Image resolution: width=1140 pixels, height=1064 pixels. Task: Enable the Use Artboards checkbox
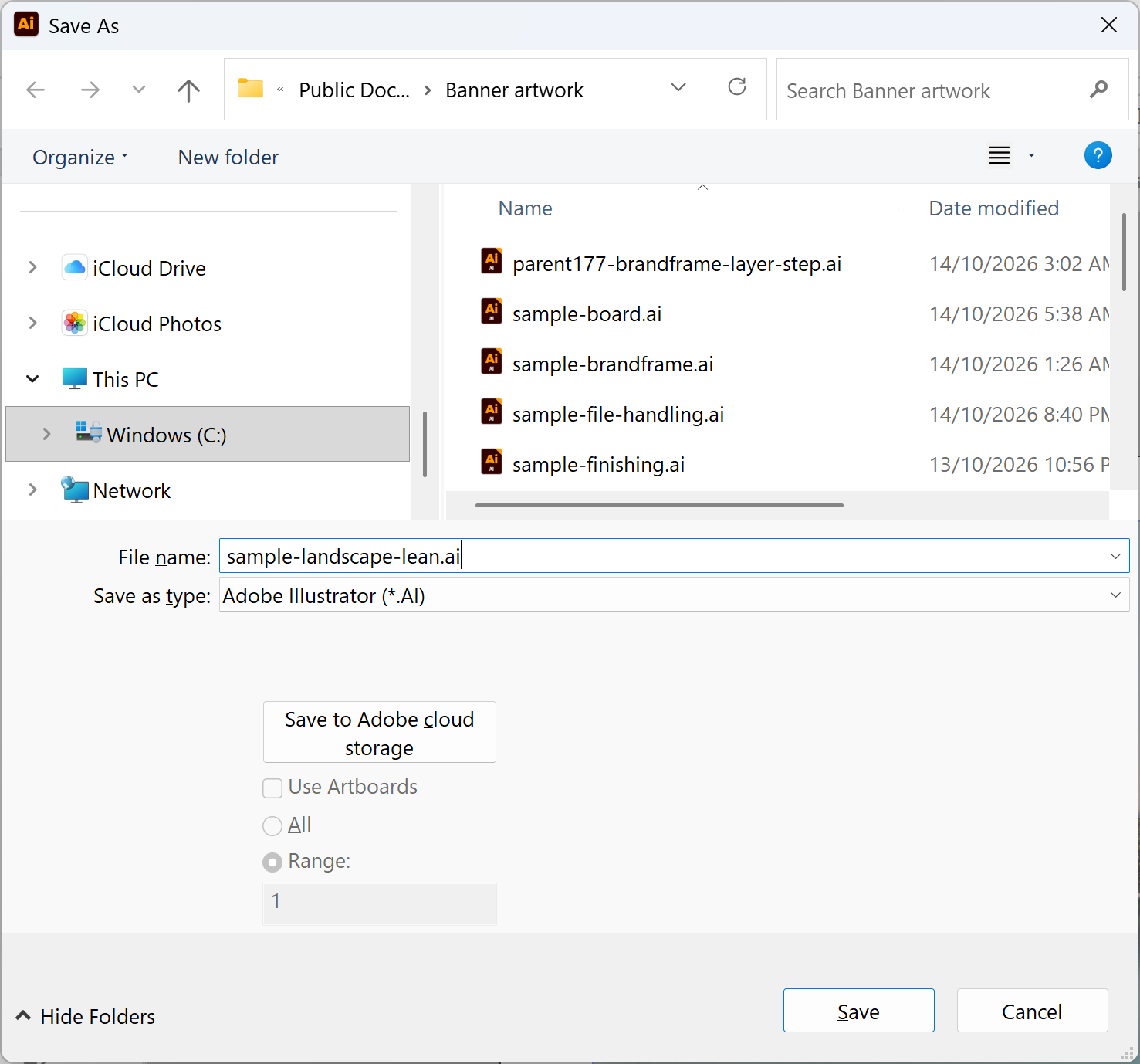(272, 788)
